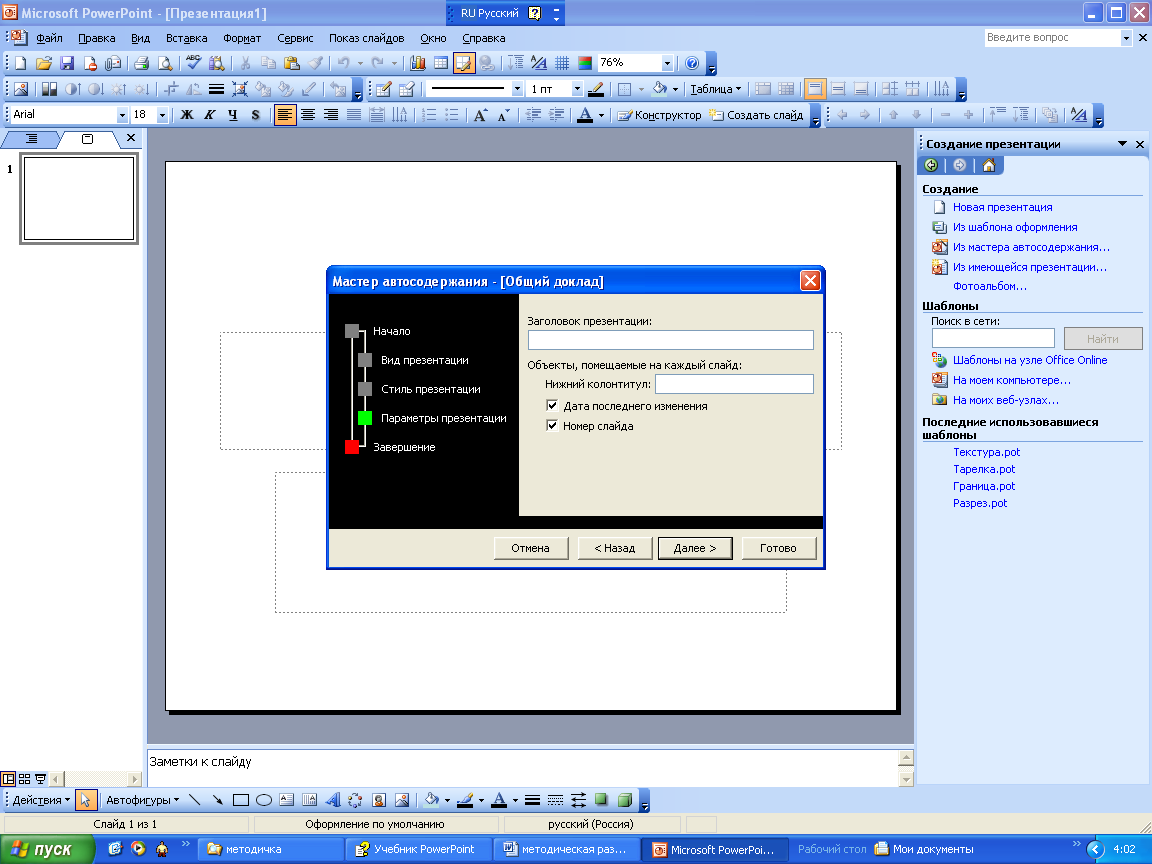
Task: Table eraser icon in tables toolbar
Action: (406, 89)
